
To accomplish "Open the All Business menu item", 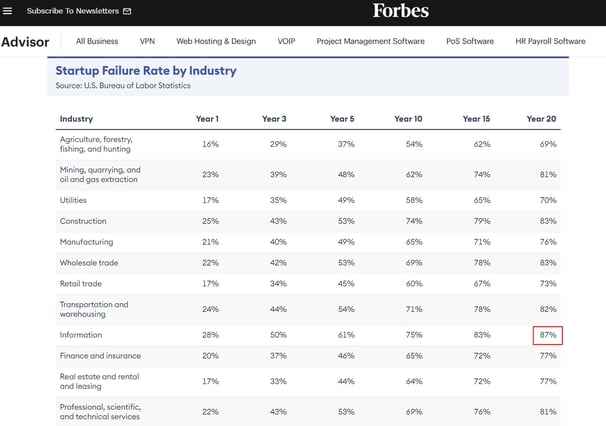I will tap(97, 42).
